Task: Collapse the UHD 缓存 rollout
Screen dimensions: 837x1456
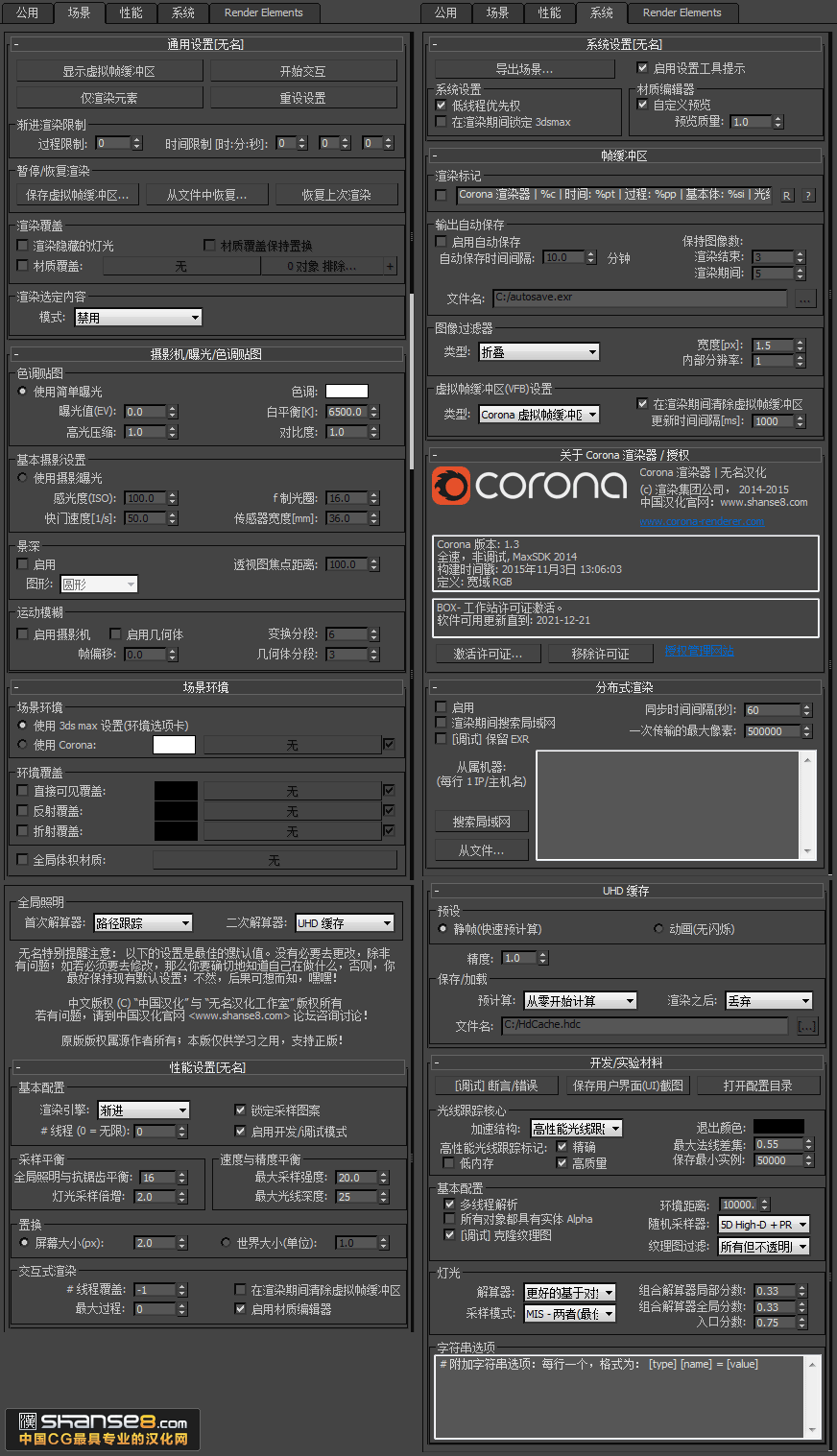Action: point(626,891)
